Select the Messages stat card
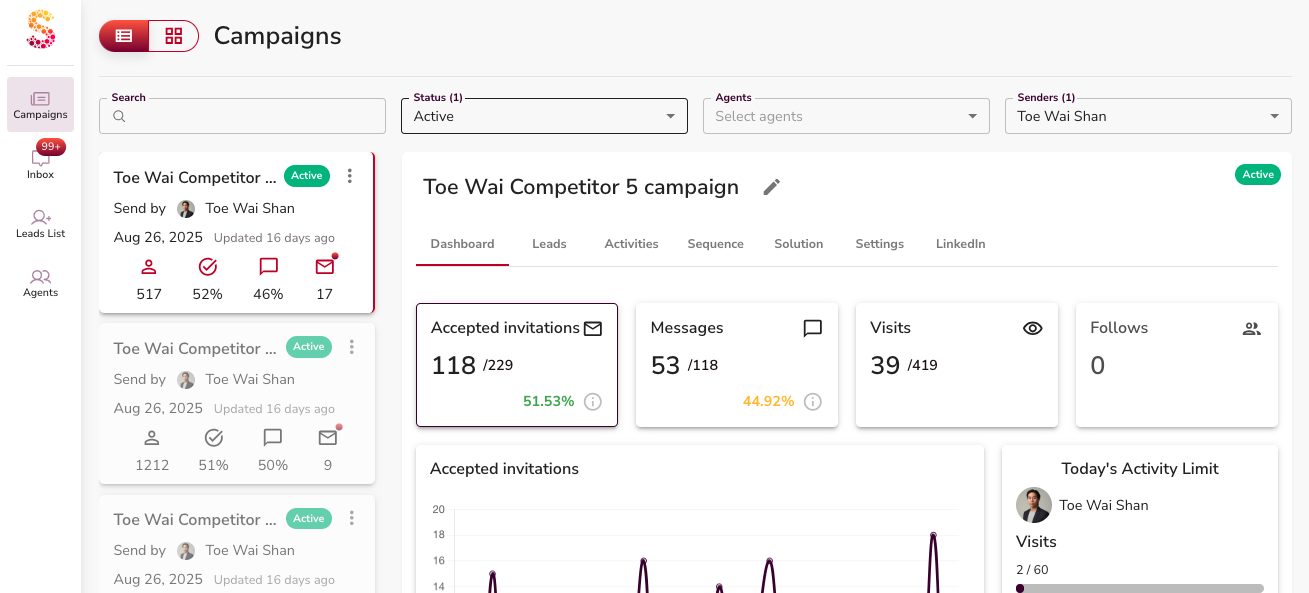Viewport: 1309px width, 593px height. point(736,365)
